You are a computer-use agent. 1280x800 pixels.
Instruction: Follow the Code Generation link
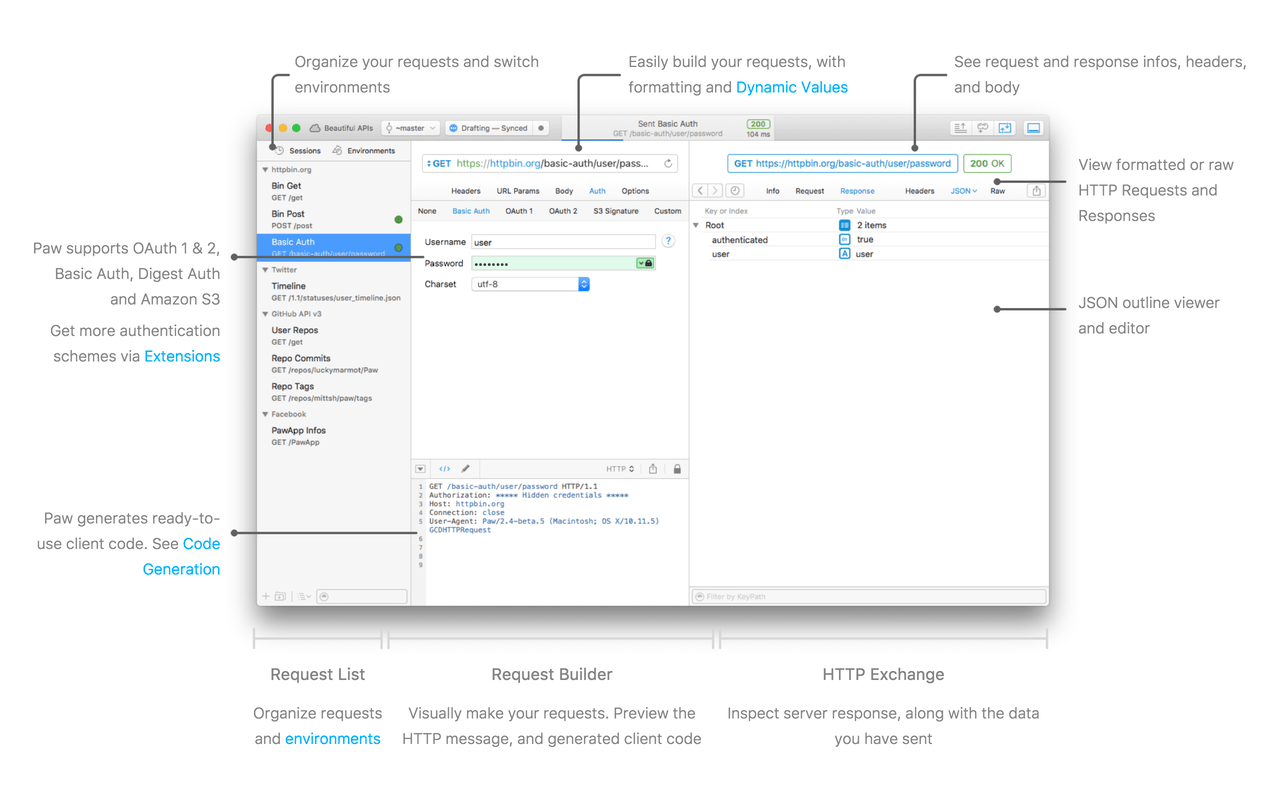tap(182, 556)
